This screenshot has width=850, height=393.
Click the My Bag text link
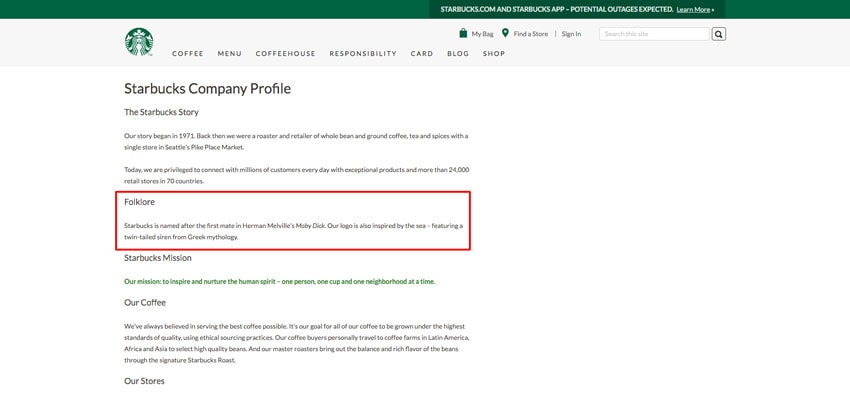coord(482,34)
